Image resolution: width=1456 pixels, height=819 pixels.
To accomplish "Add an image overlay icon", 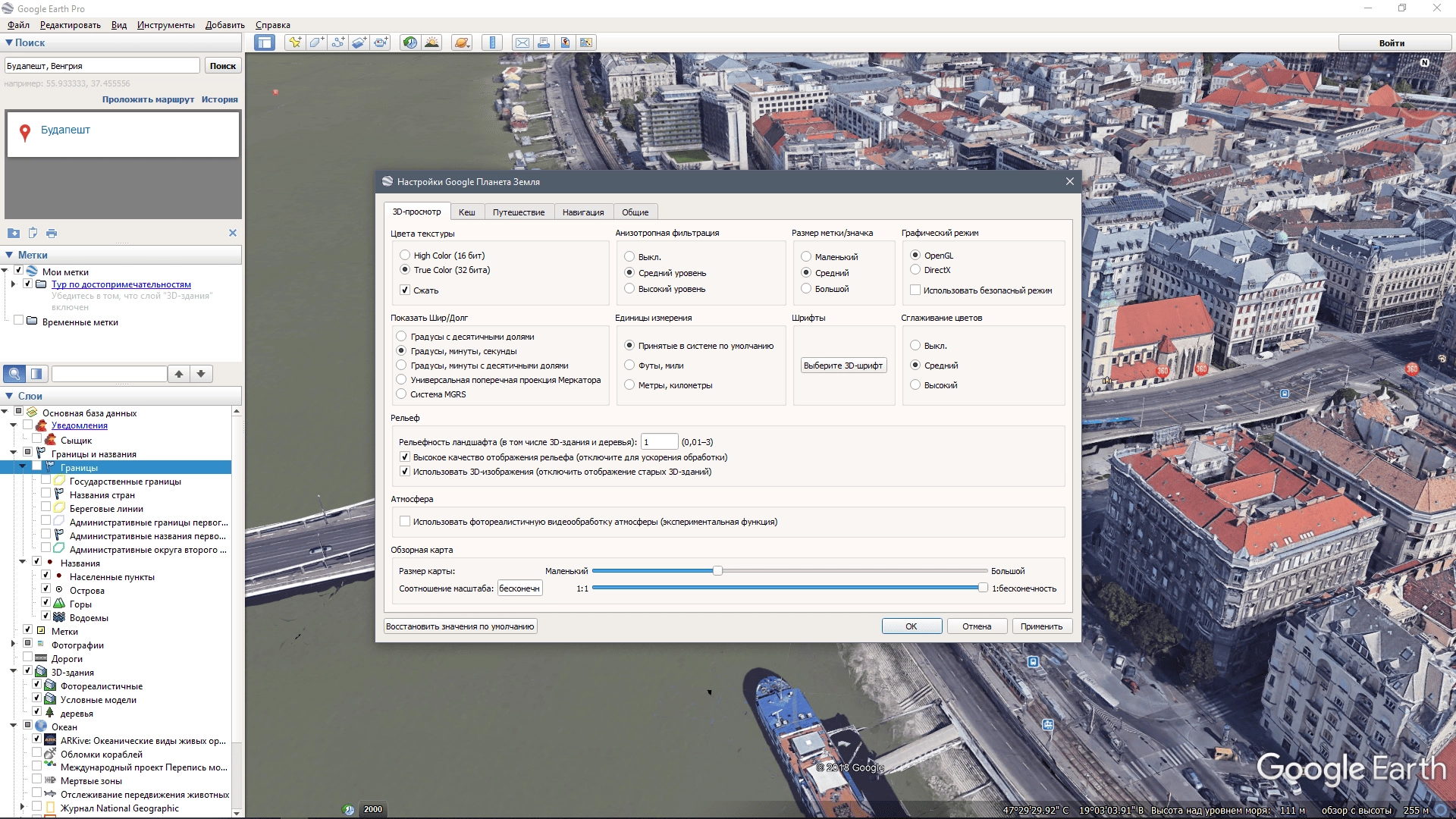I will coord(359,42).
